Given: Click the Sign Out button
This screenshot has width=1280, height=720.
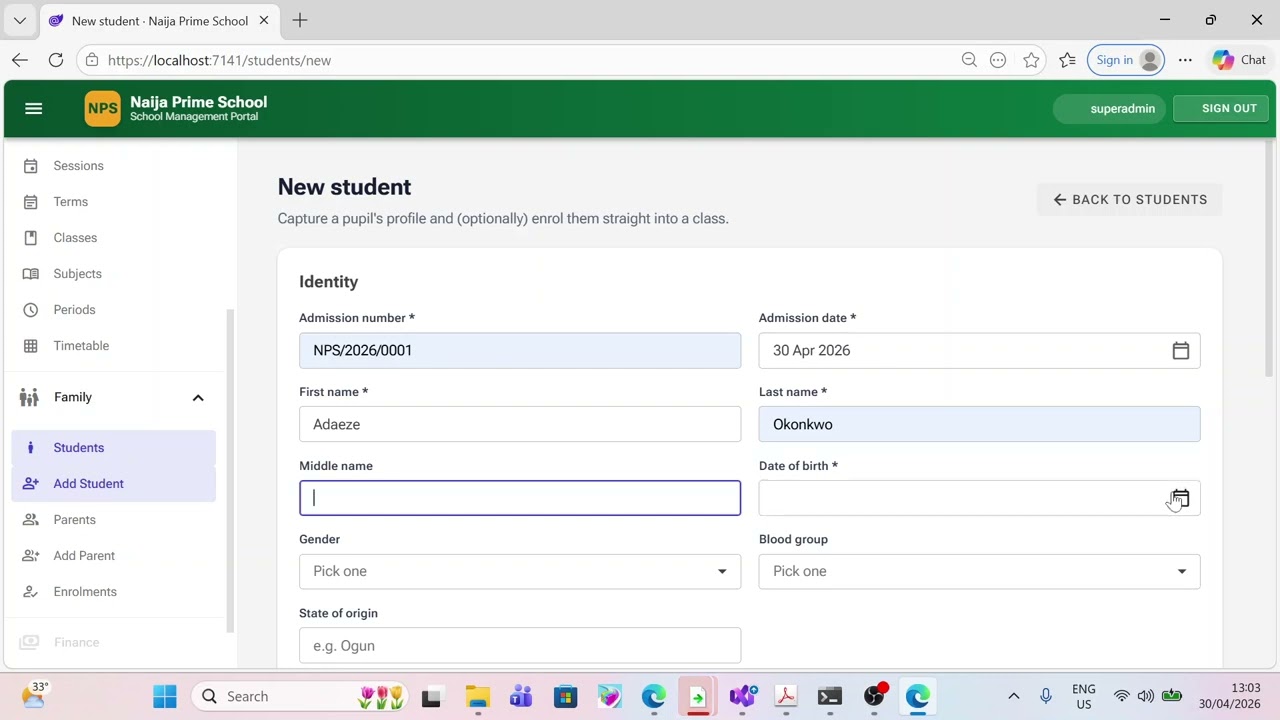Looking at the screenshot, I should [x=1229, y=109].
